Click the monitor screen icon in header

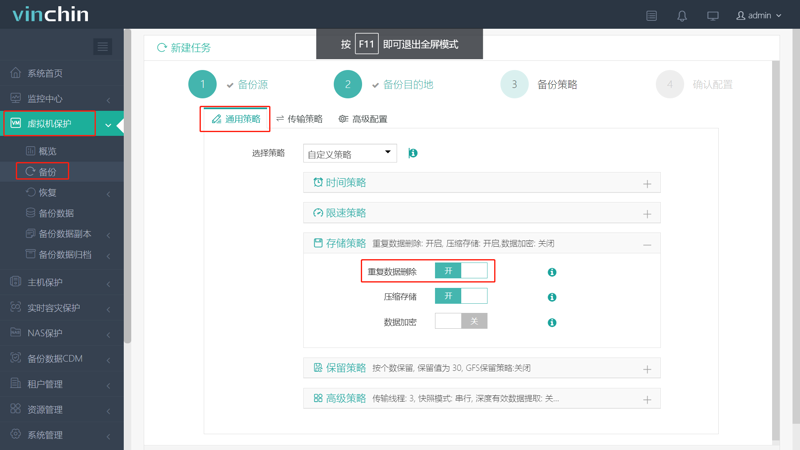(713, 16)
